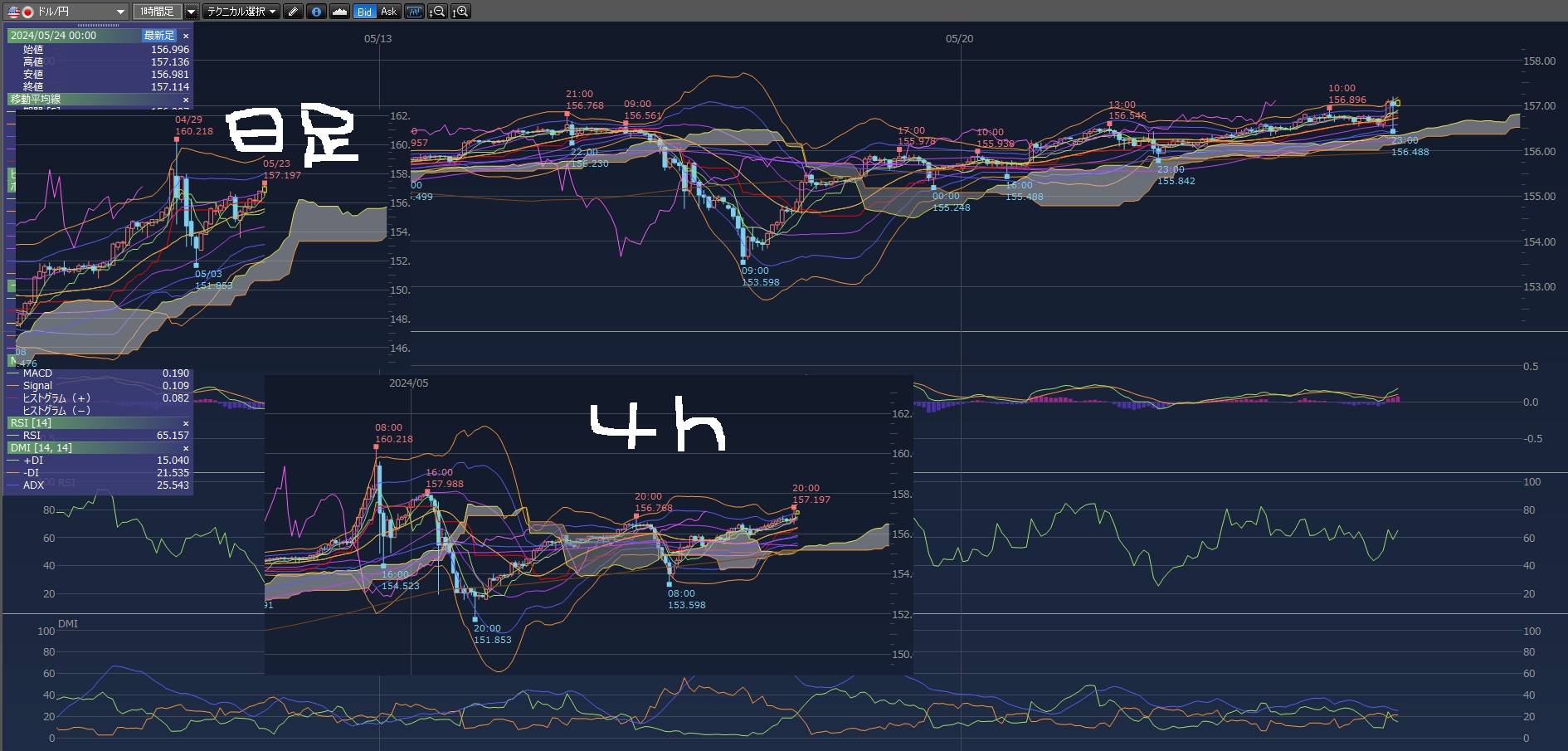Click the 1時間足 timeframe button
Viewport: 1568px width, 751px height.
tap(157, 12)
